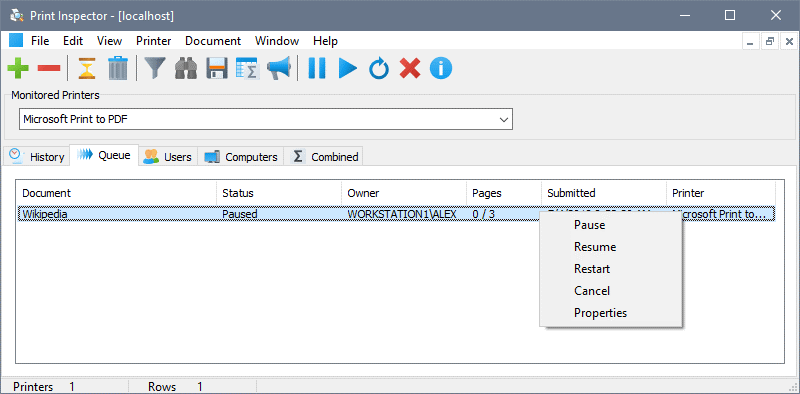Click the red minus remove printer icon
The height and width of the screenshot is (394, 800).
click(x=49, y=68)
